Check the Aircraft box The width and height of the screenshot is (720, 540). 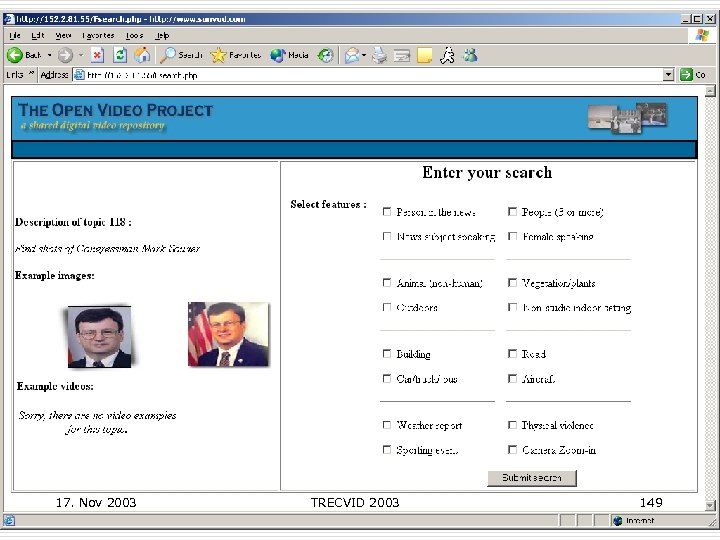(x=512, y=378)
